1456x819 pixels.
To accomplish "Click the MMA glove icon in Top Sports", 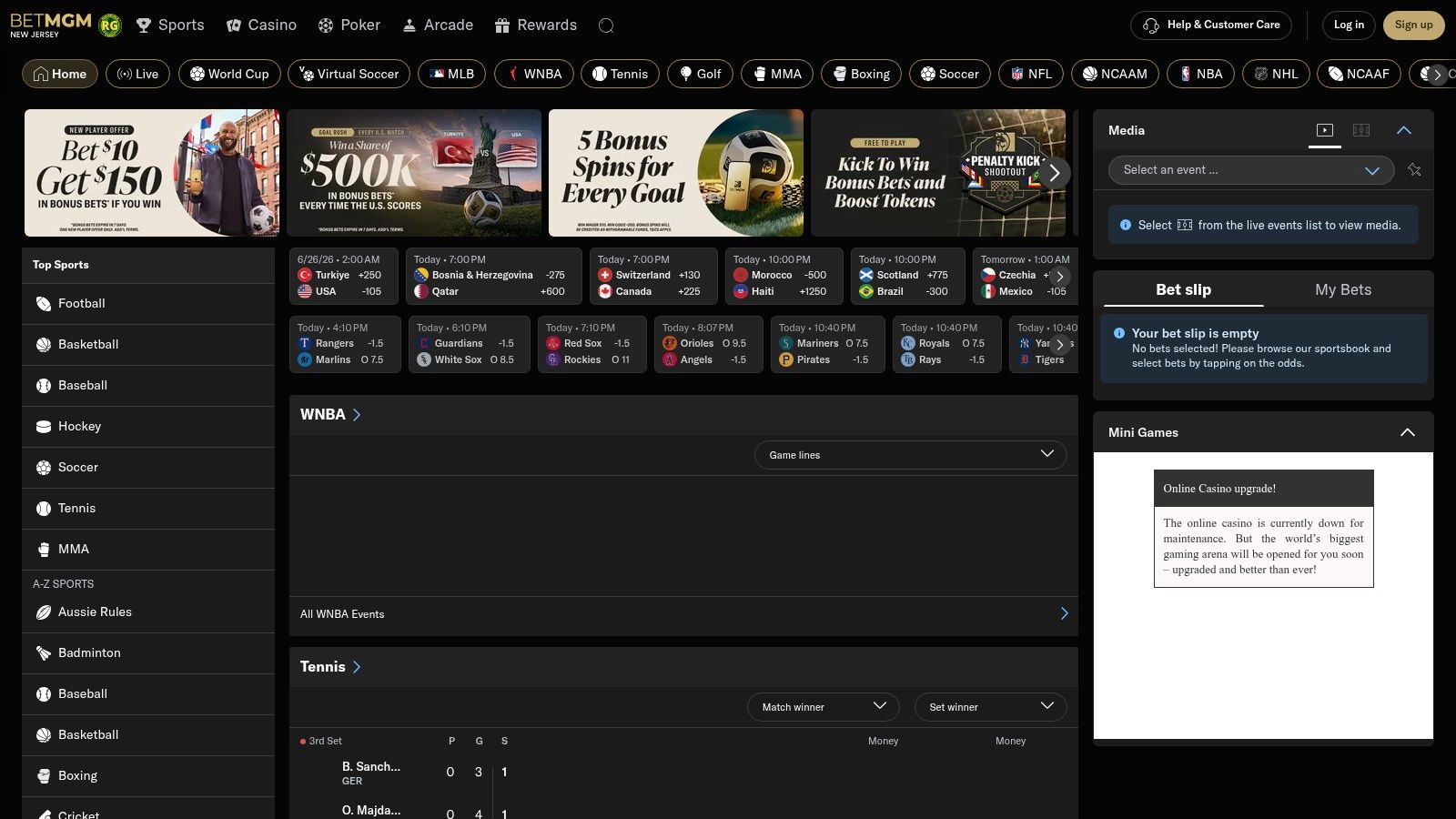I will 44,550.
